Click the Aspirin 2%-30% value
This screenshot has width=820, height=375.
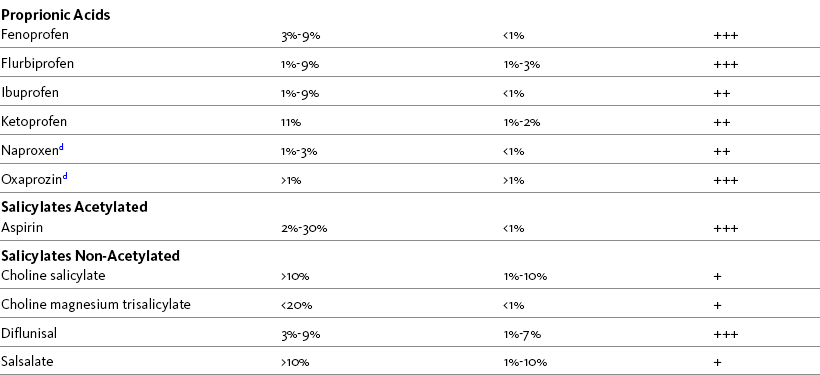pyautogui.click(x=304, y=229)
